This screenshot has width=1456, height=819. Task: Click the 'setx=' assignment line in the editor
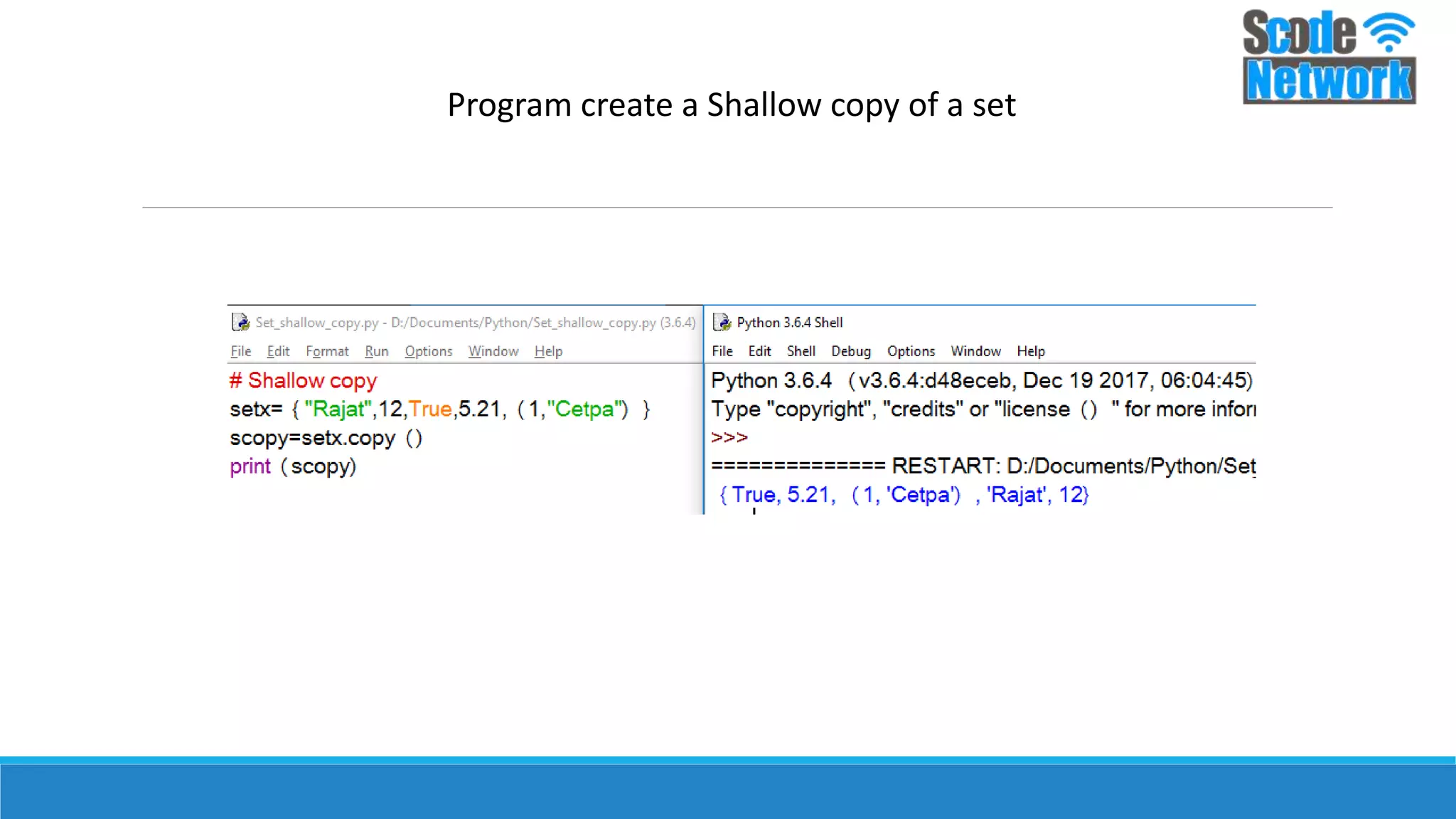coord(440,409)
